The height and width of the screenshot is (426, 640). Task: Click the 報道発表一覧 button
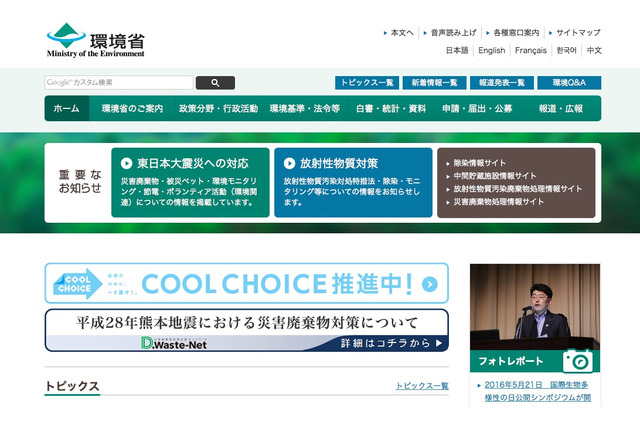(502, 83)
